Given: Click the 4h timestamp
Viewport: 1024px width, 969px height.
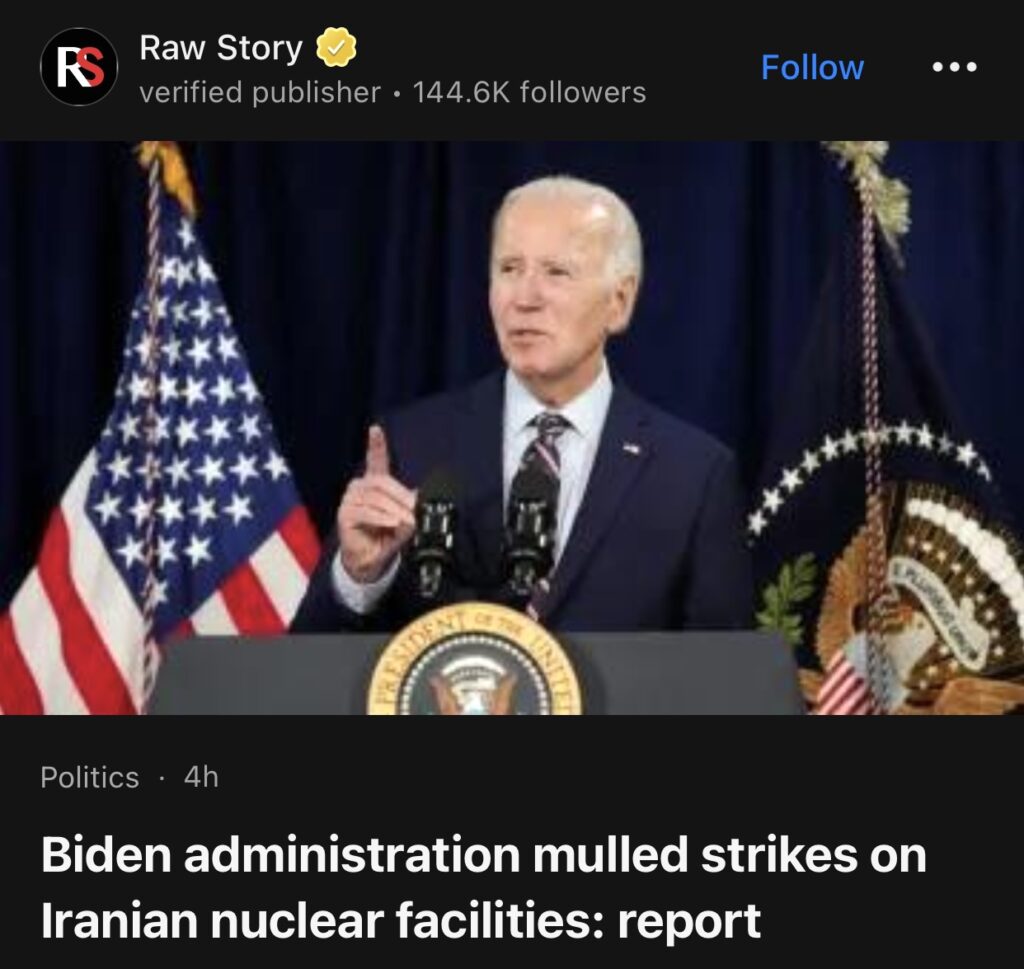Looking at the screenshot, I should tap(201, 777).
